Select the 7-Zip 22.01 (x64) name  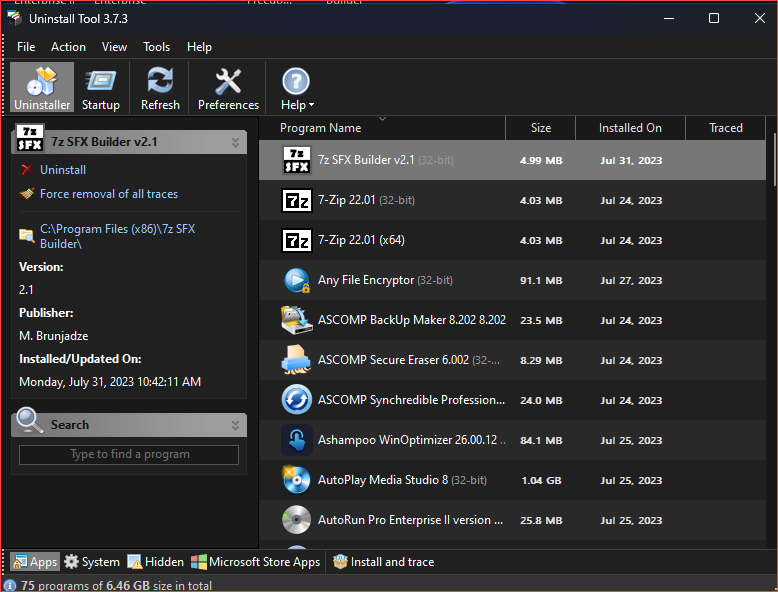tap(361, 240)
